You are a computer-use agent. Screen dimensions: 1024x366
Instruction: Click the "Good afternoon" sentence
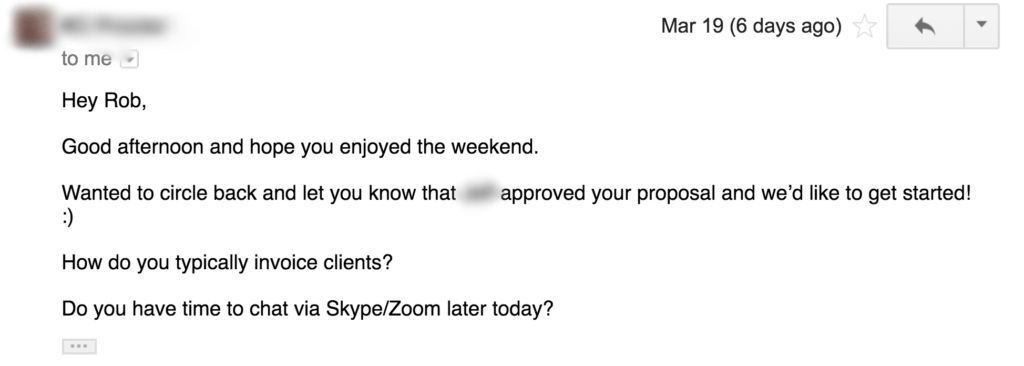[300, 147]
